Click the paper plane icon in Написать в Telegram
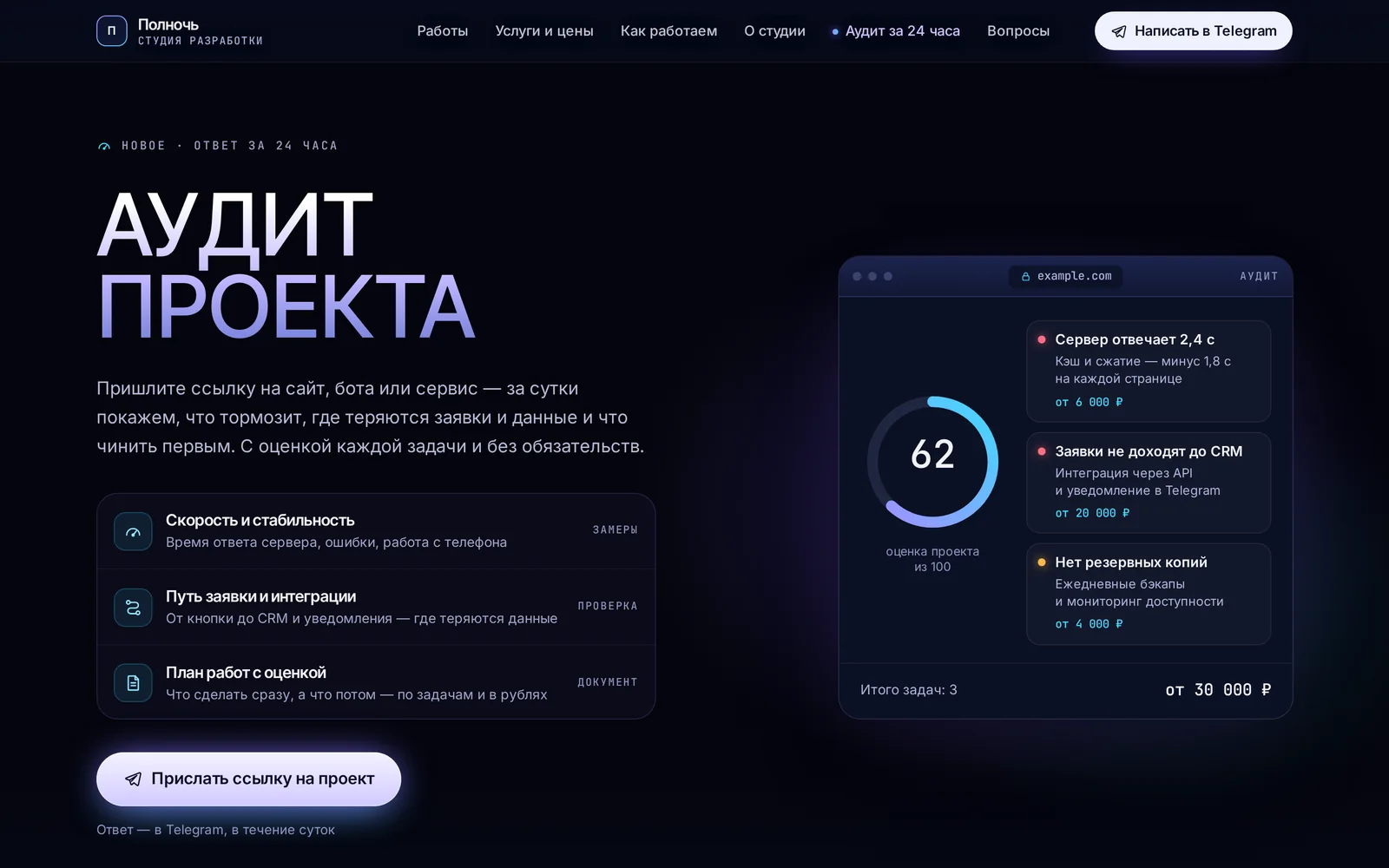This screenshot has width=1389, height=868. pyautogui.click(x=1119, y=31)
